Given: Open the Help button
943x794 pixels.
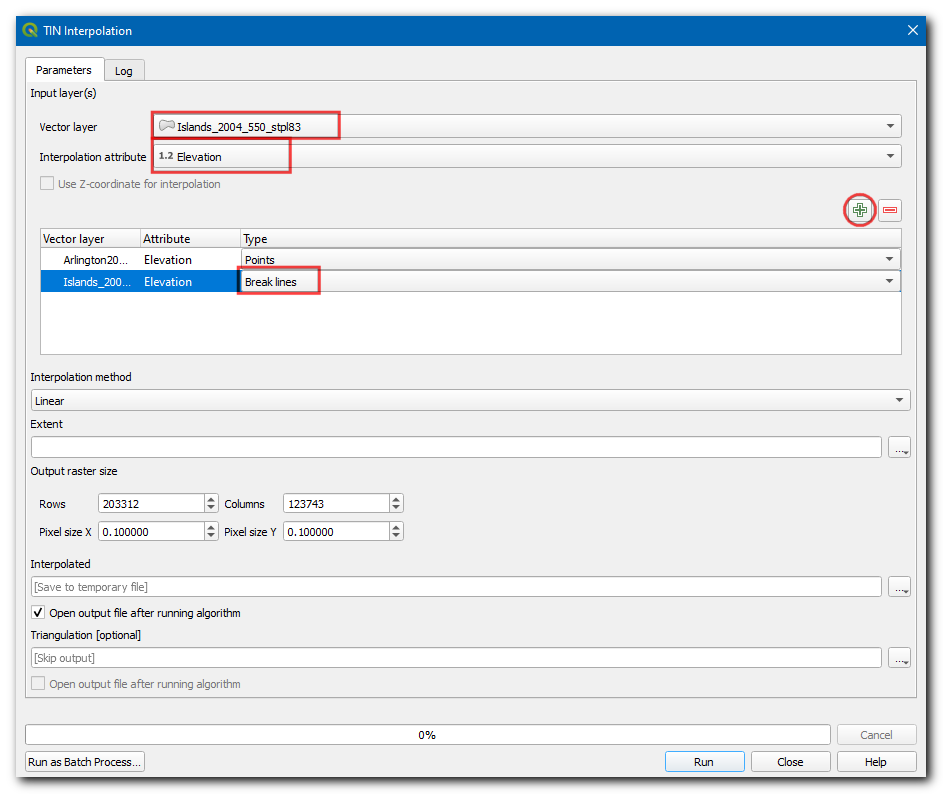Looking at the screenshot, I should click(875, 762).
